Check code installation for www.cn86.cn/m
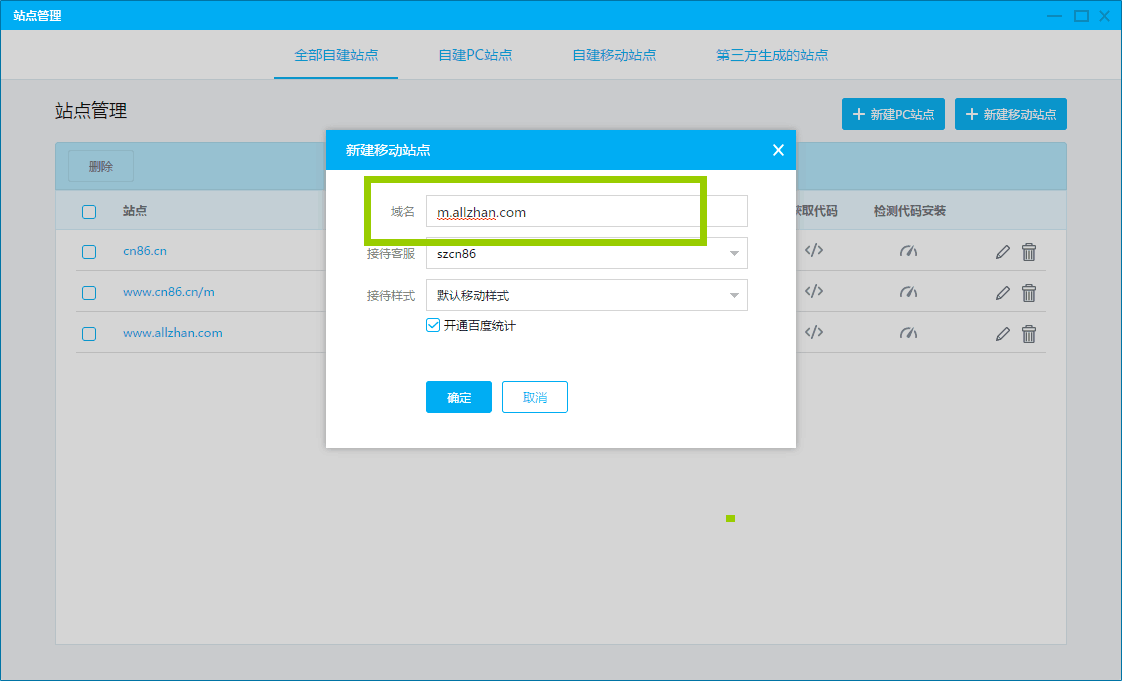The width and height of the screenshot is (1122, 681). click(x=908, y=292)
